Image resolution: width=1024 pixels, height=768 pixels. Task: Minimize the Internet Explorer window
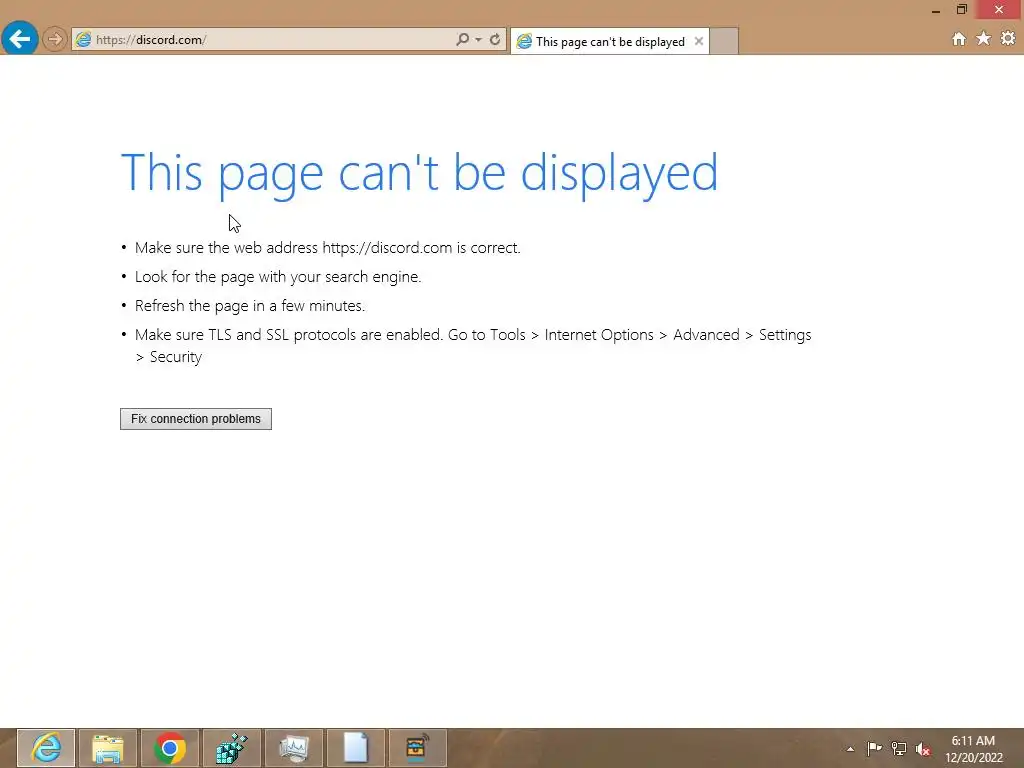pos(936,10)
